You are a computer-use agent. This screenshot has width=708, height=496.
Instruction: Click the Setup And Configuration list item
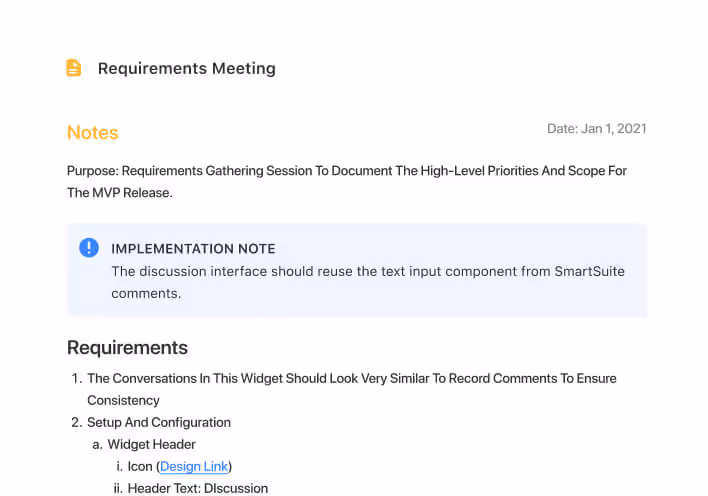pos(159,422)
